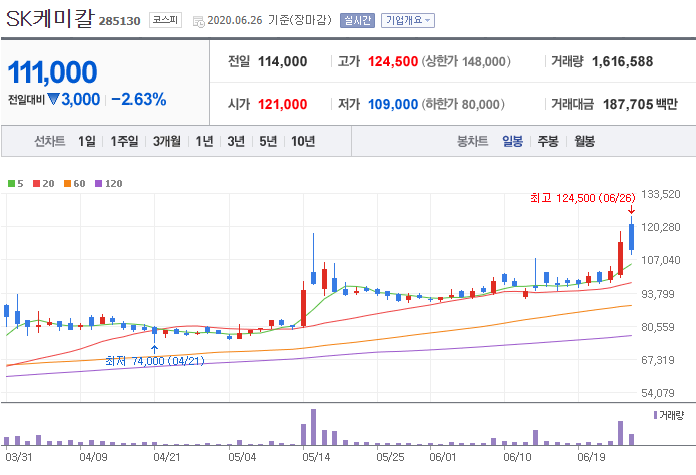Click the tallest volume bar at 05/14
The height and width of the screenshot is (475, 696).
pyautogui.click(x=313, y=427)
